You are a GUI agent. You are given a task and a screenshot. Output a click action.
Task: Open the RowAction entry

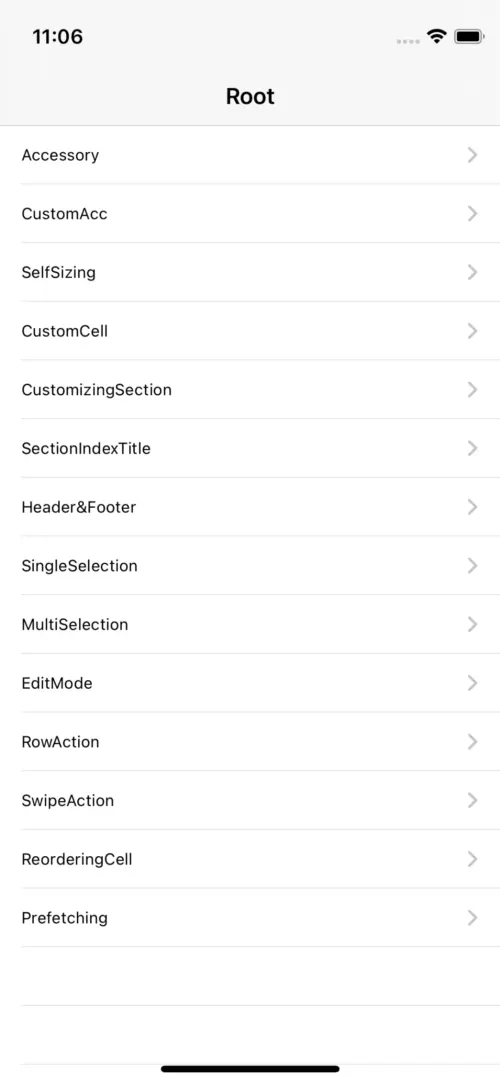[x=250, y=742]
